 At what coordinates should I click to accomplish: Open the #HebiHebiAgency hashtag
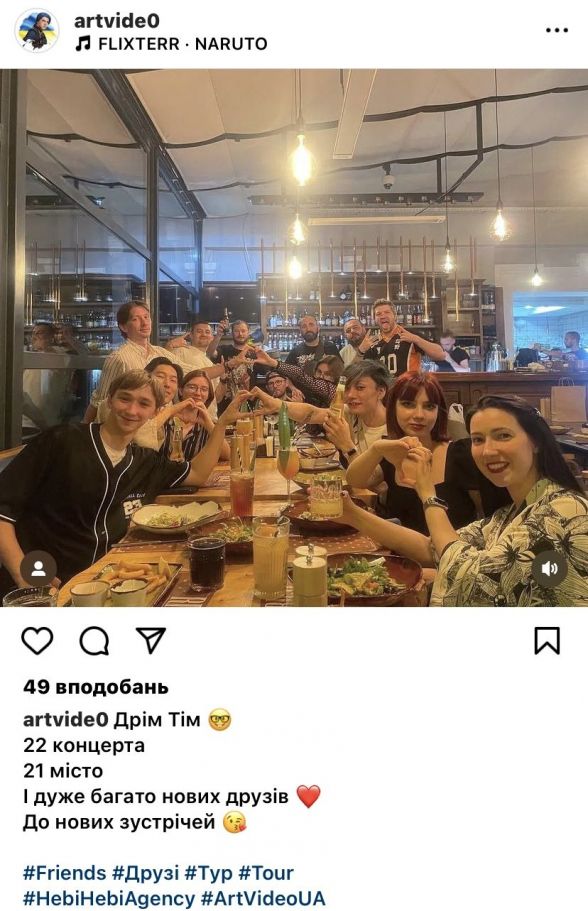click(x=109, y=898)
